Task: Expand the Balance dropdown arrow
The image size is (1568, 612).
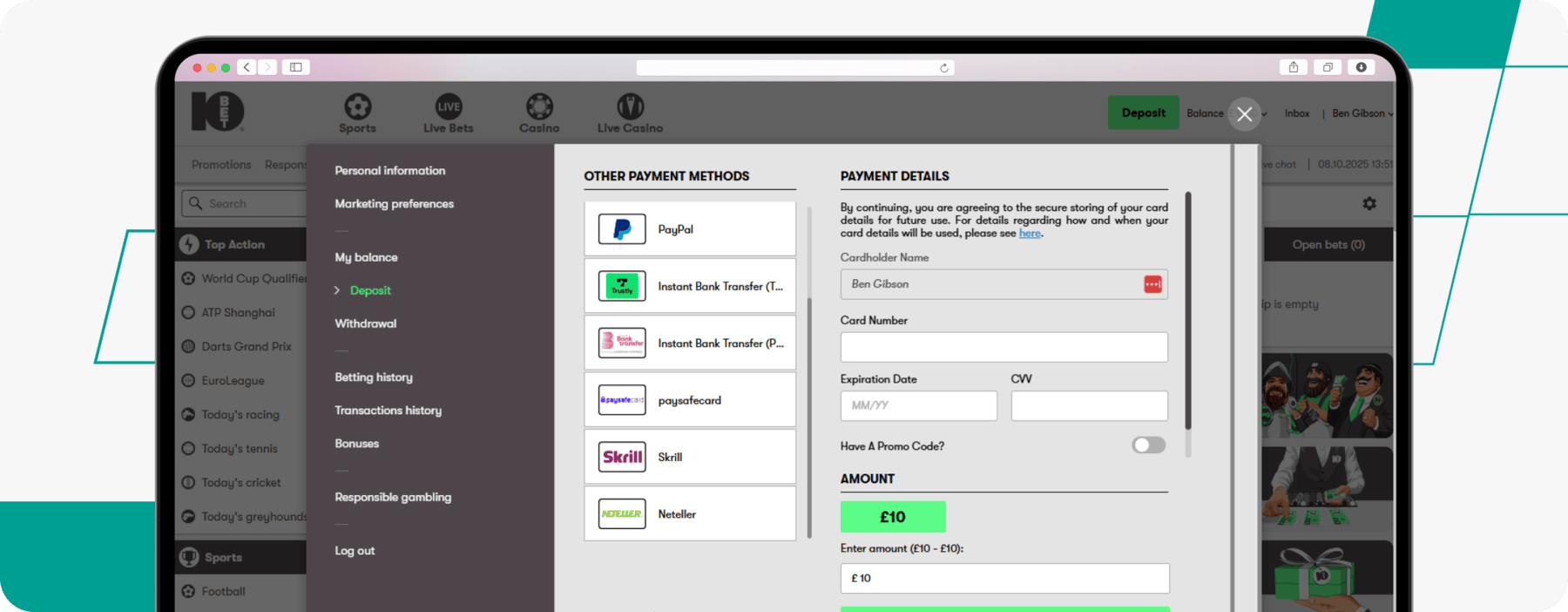Action: (x=1264, y=114)
